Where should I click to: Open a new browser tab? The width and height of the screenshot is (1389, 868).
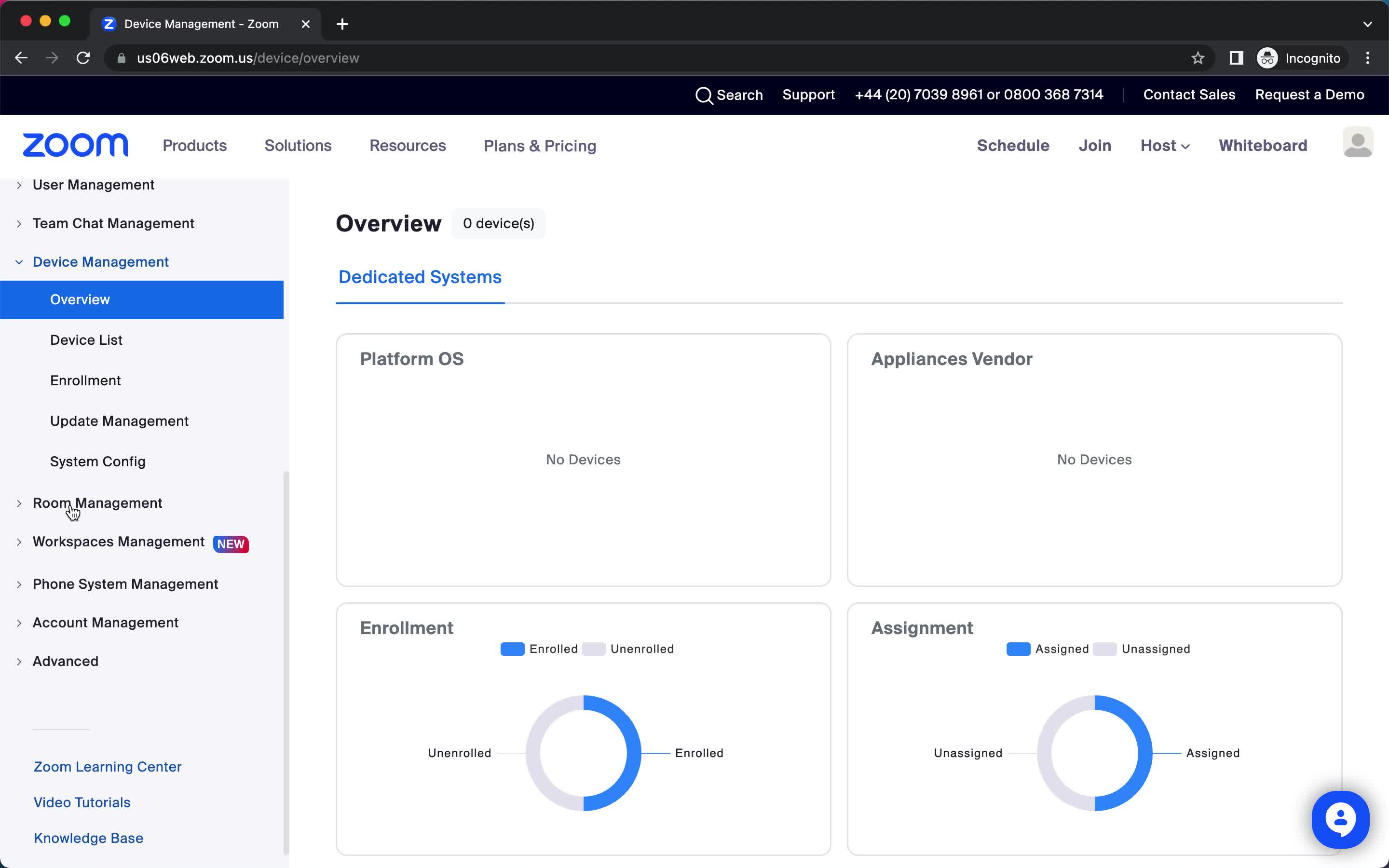(342, 24)
